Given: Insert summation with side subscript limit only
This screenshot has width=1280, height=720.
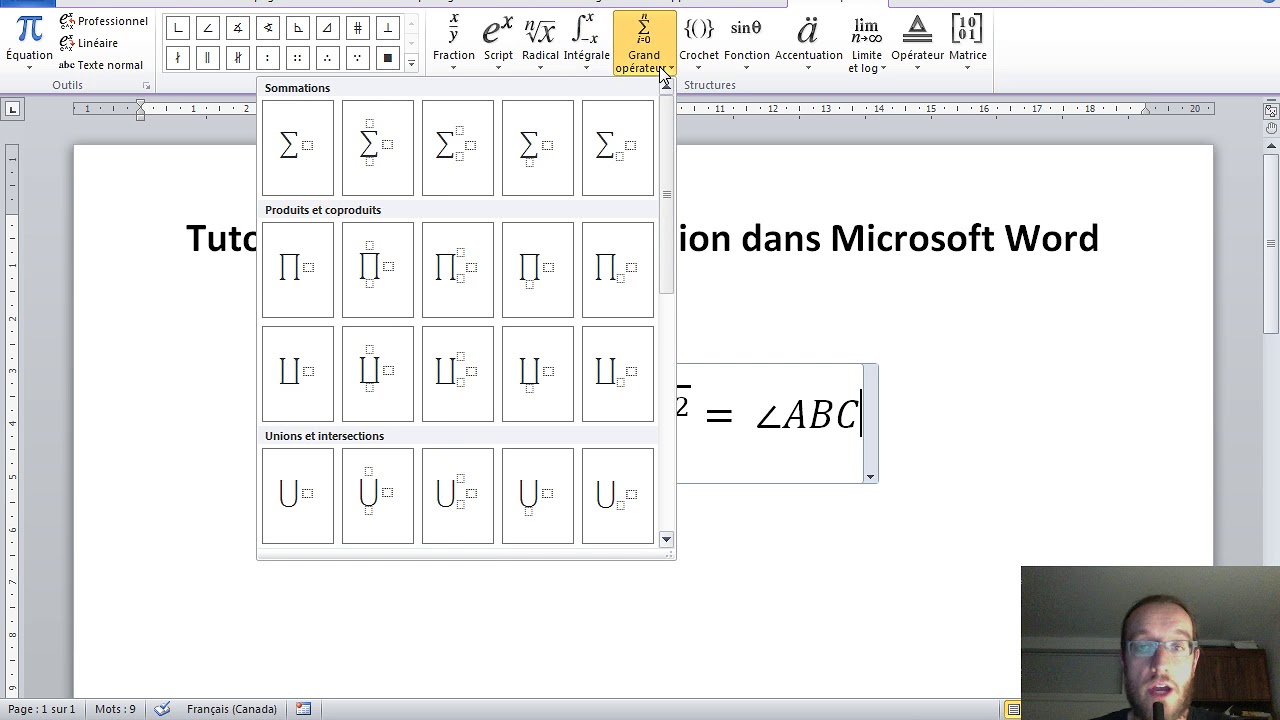Looking at the screenshot, I should tap(618, 148).
